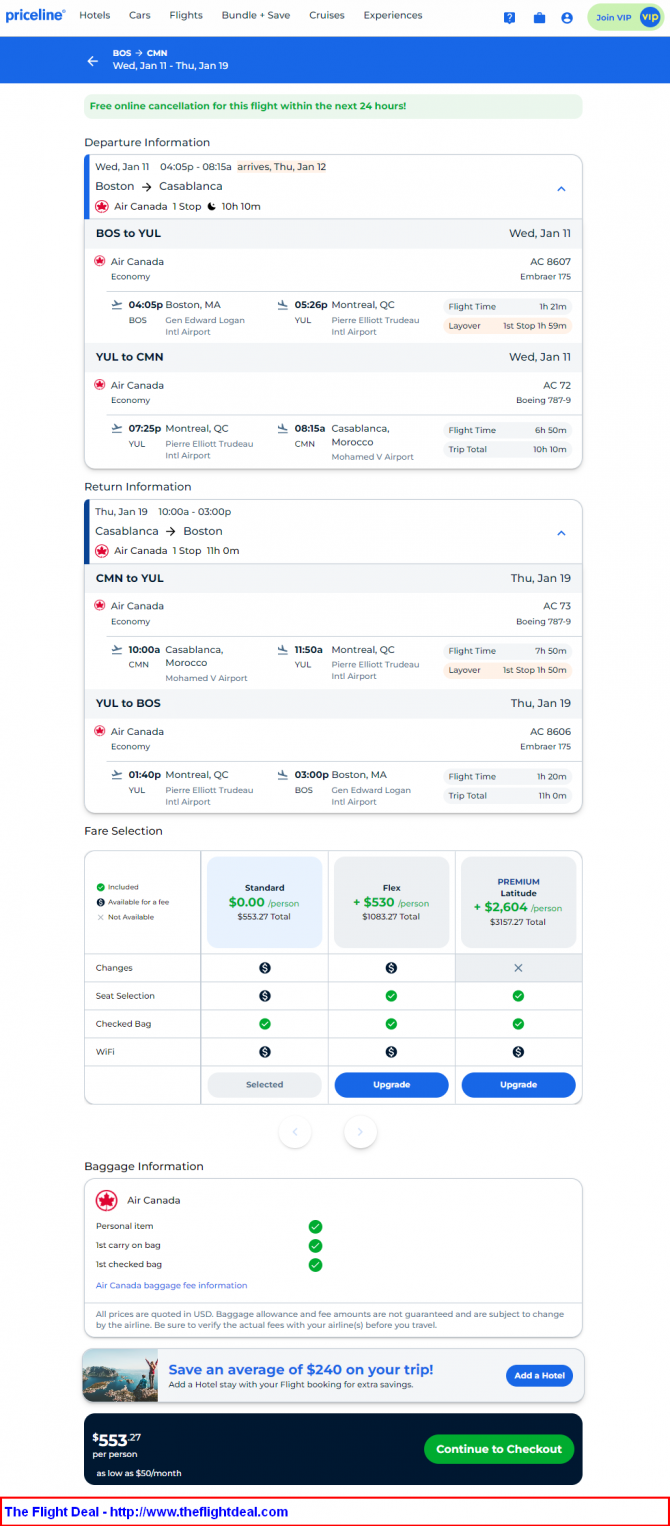The height and width of the screenshot is (1526, 670).
Task: Collapse Return Information chevron
Action: point(561,533)
